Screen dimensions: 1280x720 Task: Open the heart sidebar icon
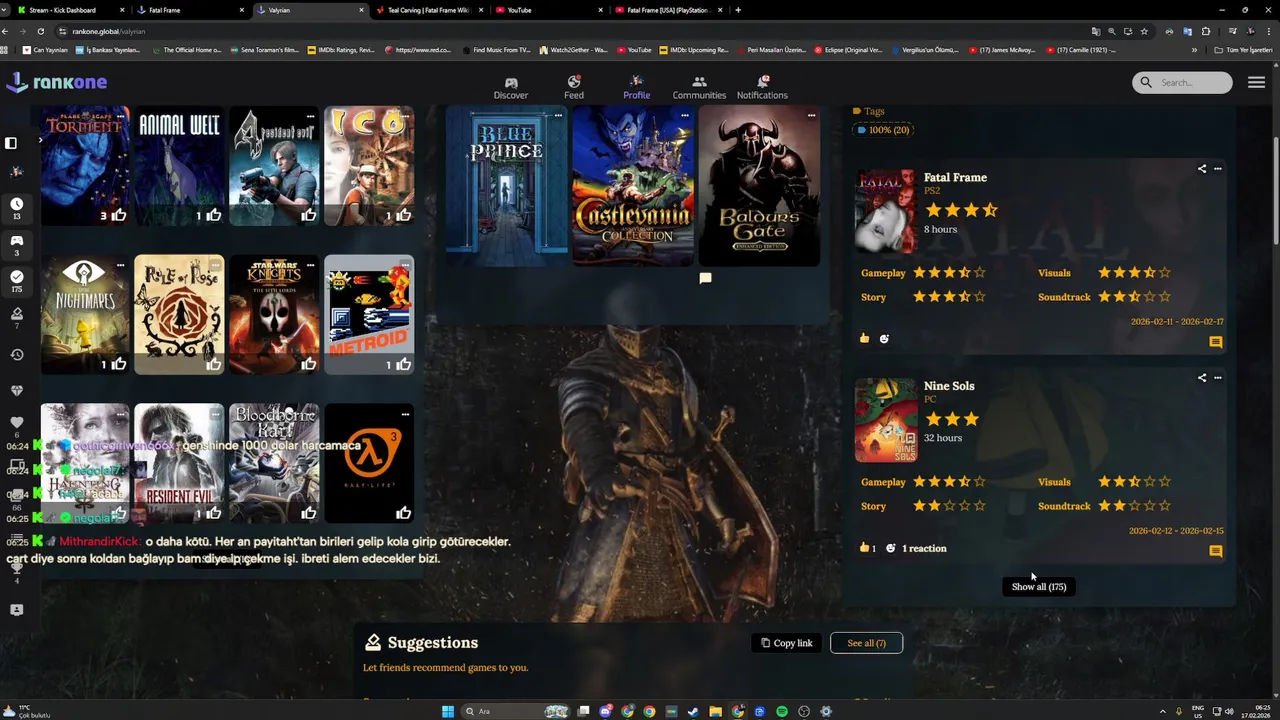16,424
